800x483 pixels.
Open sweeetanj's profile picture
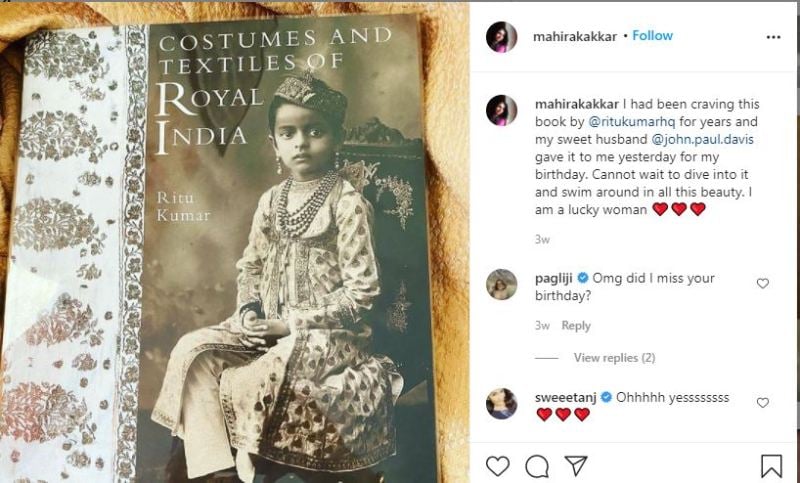click(501, 404)
